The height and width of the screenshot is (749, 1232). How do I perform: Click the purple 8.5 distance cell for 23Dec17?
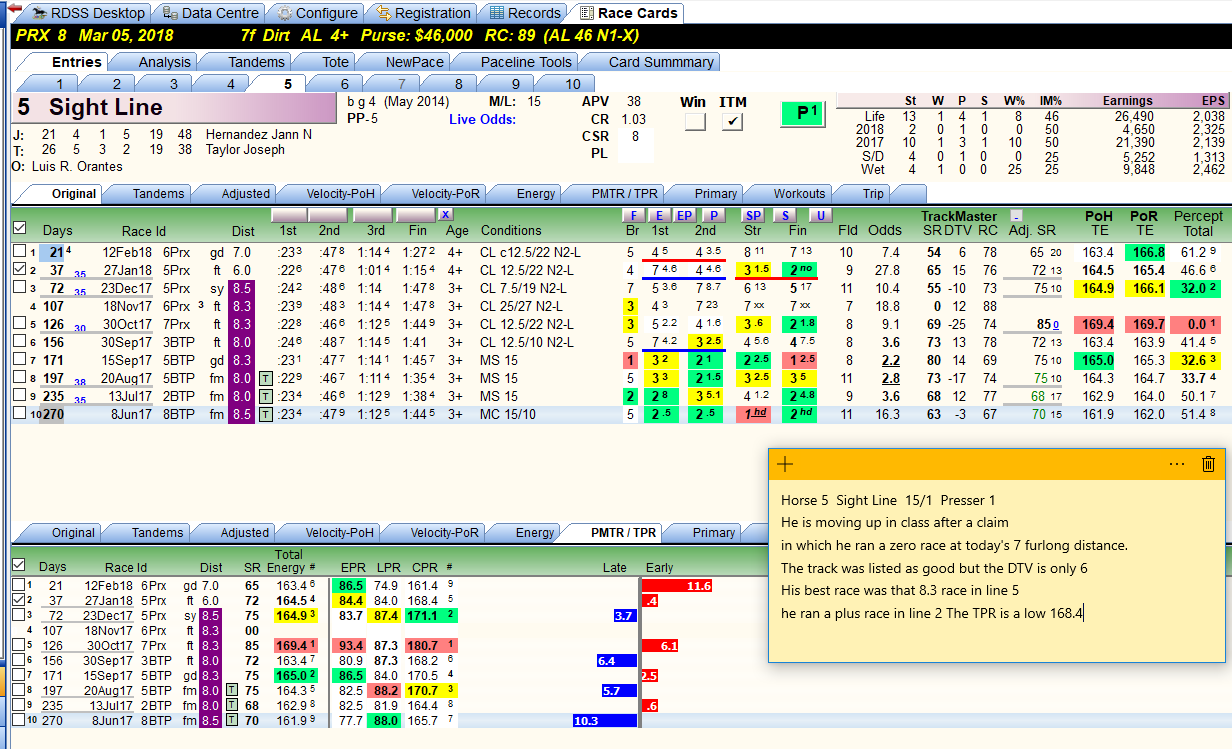[x=243, y=288]
